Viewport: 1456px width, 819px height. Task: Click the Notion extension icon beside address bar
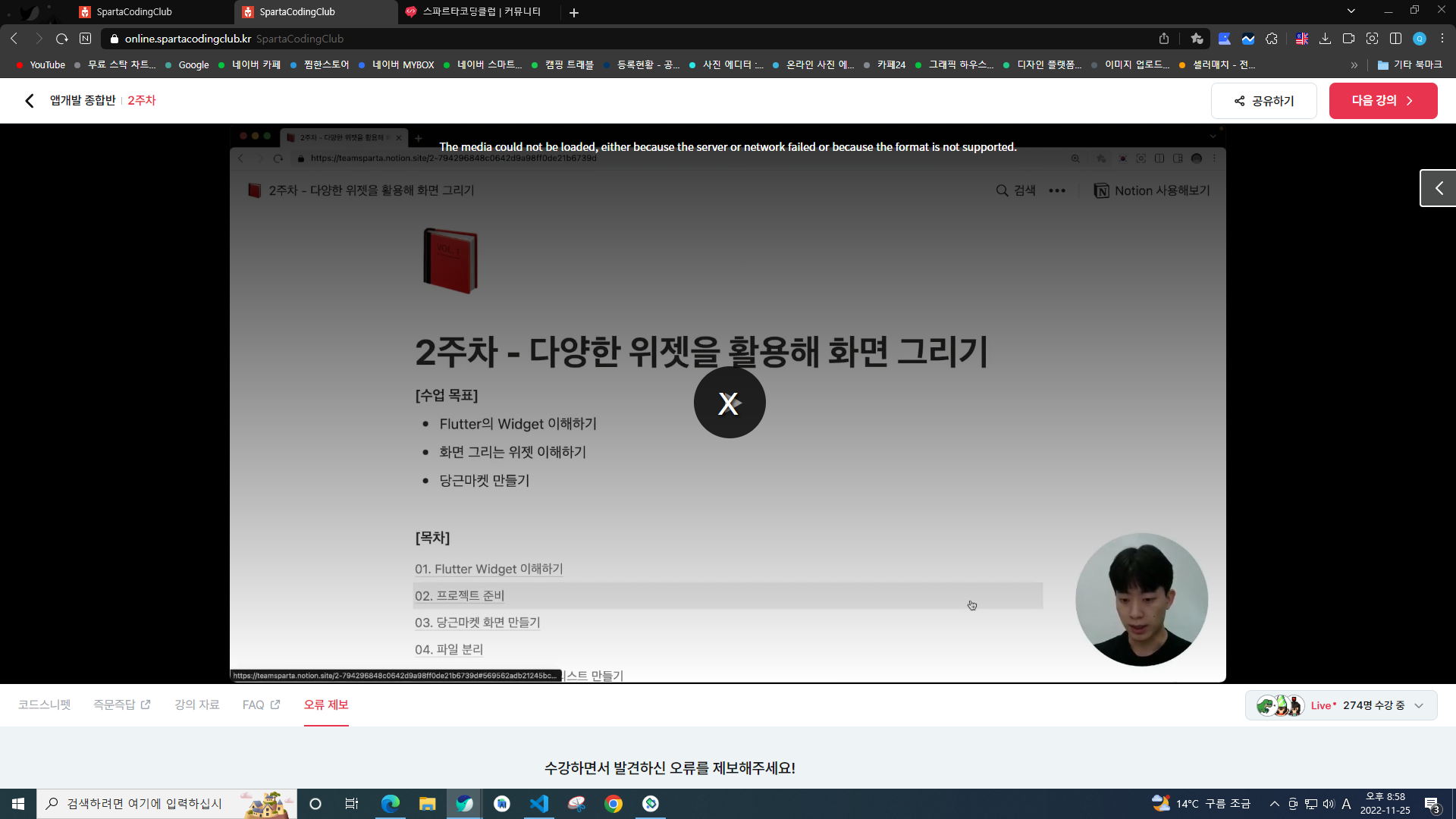[86, 39]
